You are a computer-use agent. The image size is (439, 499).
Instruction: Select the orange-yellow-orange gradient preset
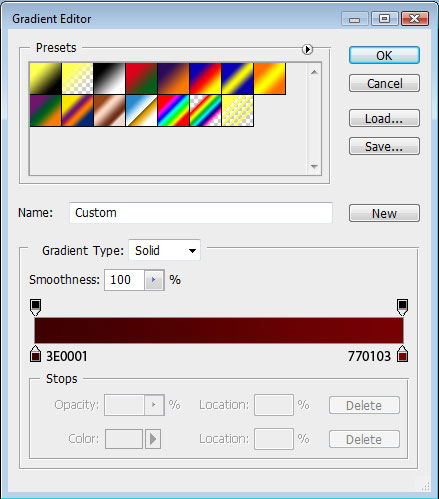click(x=270, y=79)
